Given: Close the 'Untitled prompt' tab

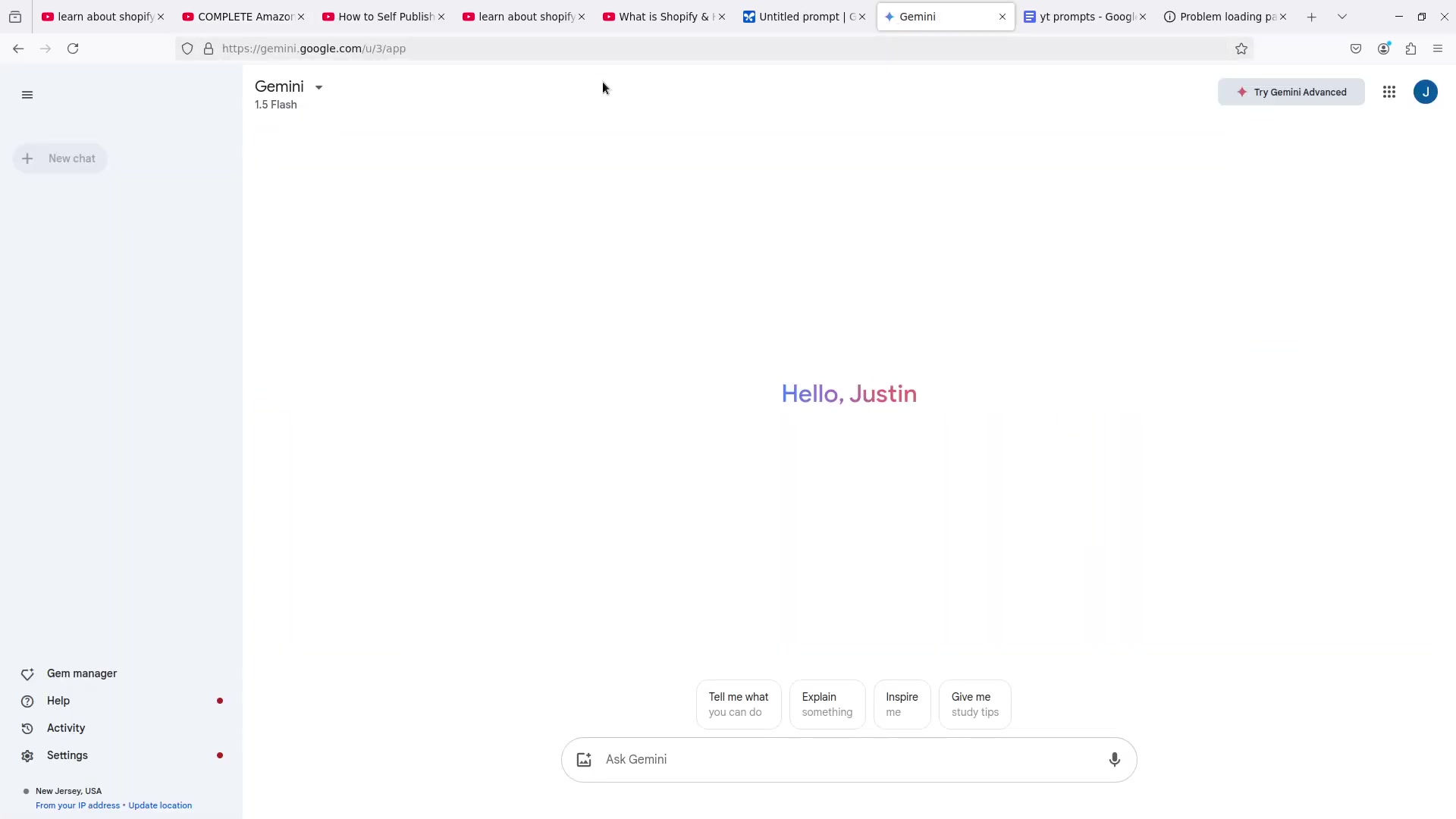Looking at the screenshot, I should click(x=861, y=17).
